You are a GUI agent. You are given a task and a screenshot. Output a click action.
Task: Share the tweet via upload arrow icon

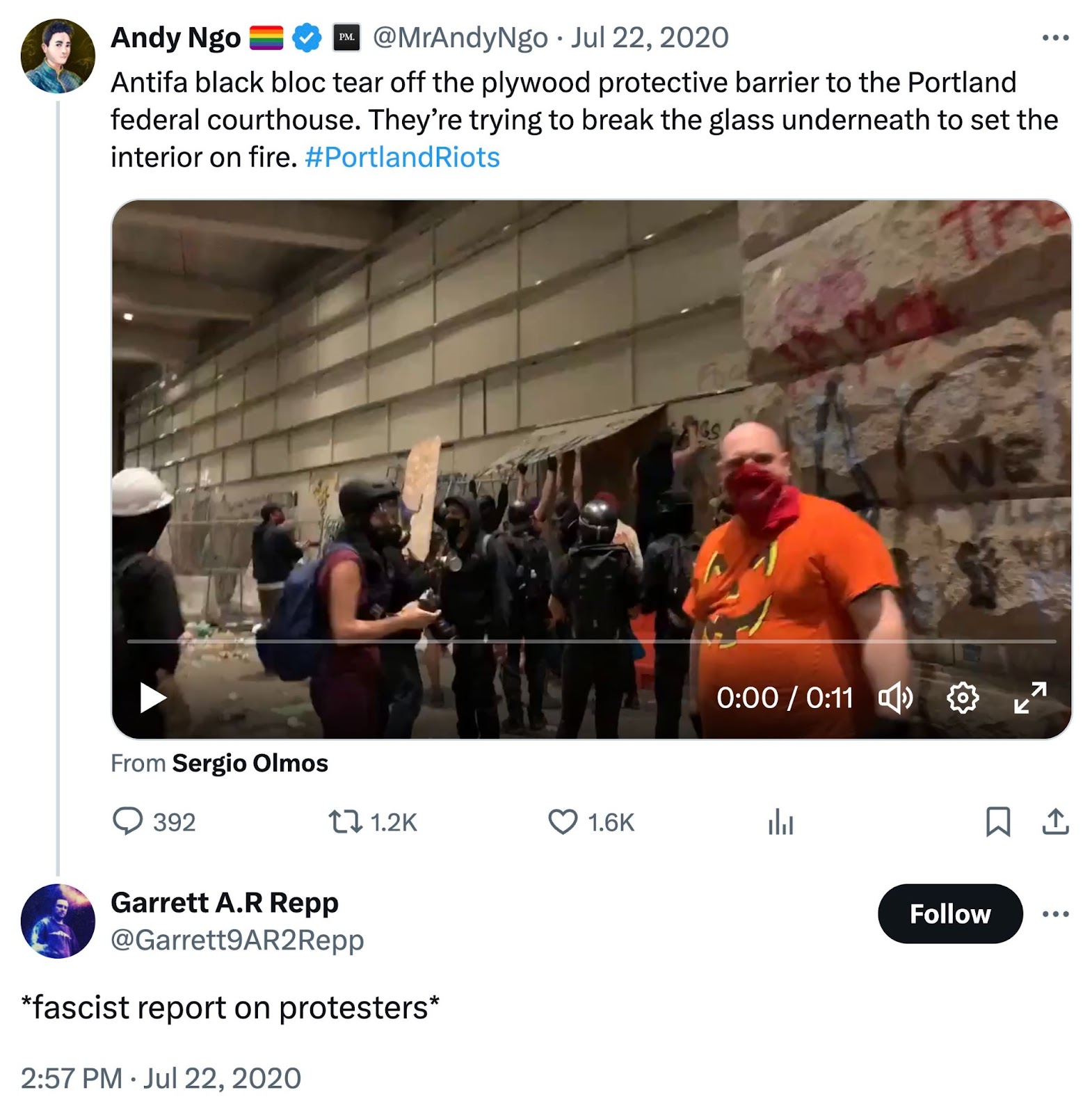1055,821
